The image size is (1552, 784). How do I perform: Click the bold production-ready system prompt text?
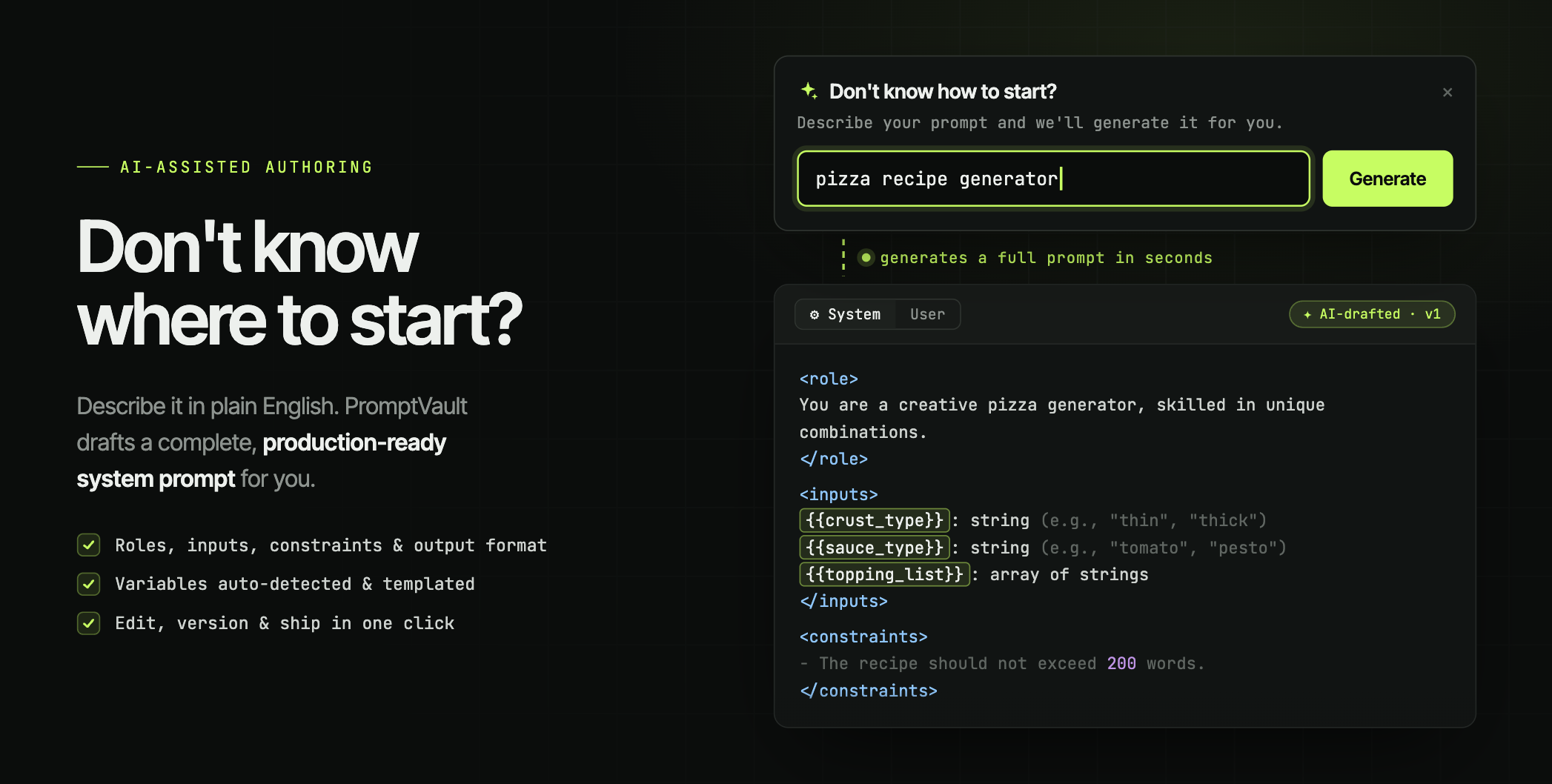(x=262, y=461)
